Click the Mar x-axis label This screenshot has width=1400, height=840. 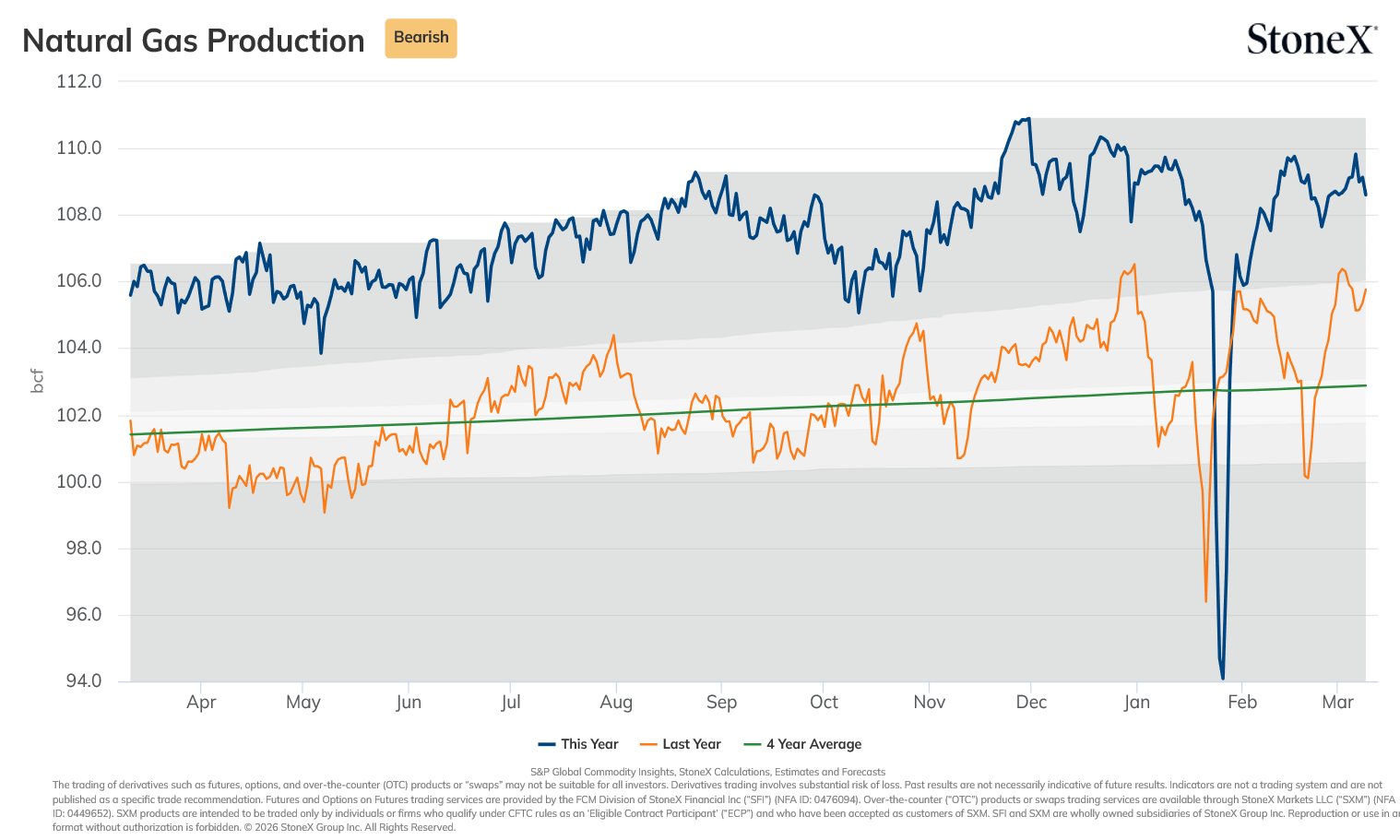pyautogui.click(x=1337, y=703)
